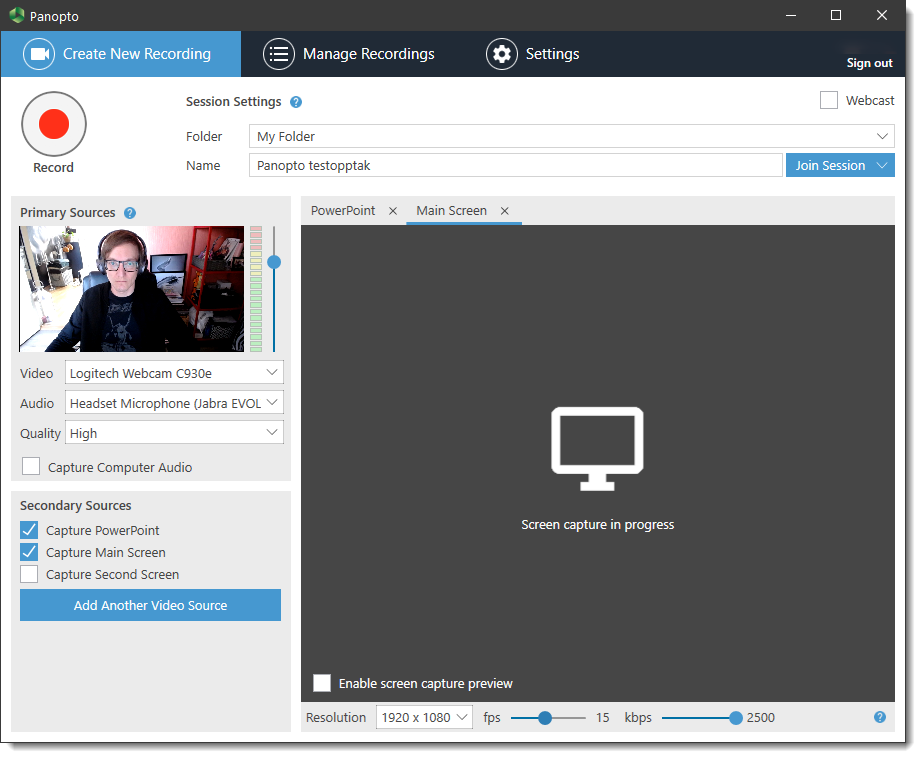921x758 pixels.
Task: Click the microphone volume slider handle
Action: tap(274, 262)
